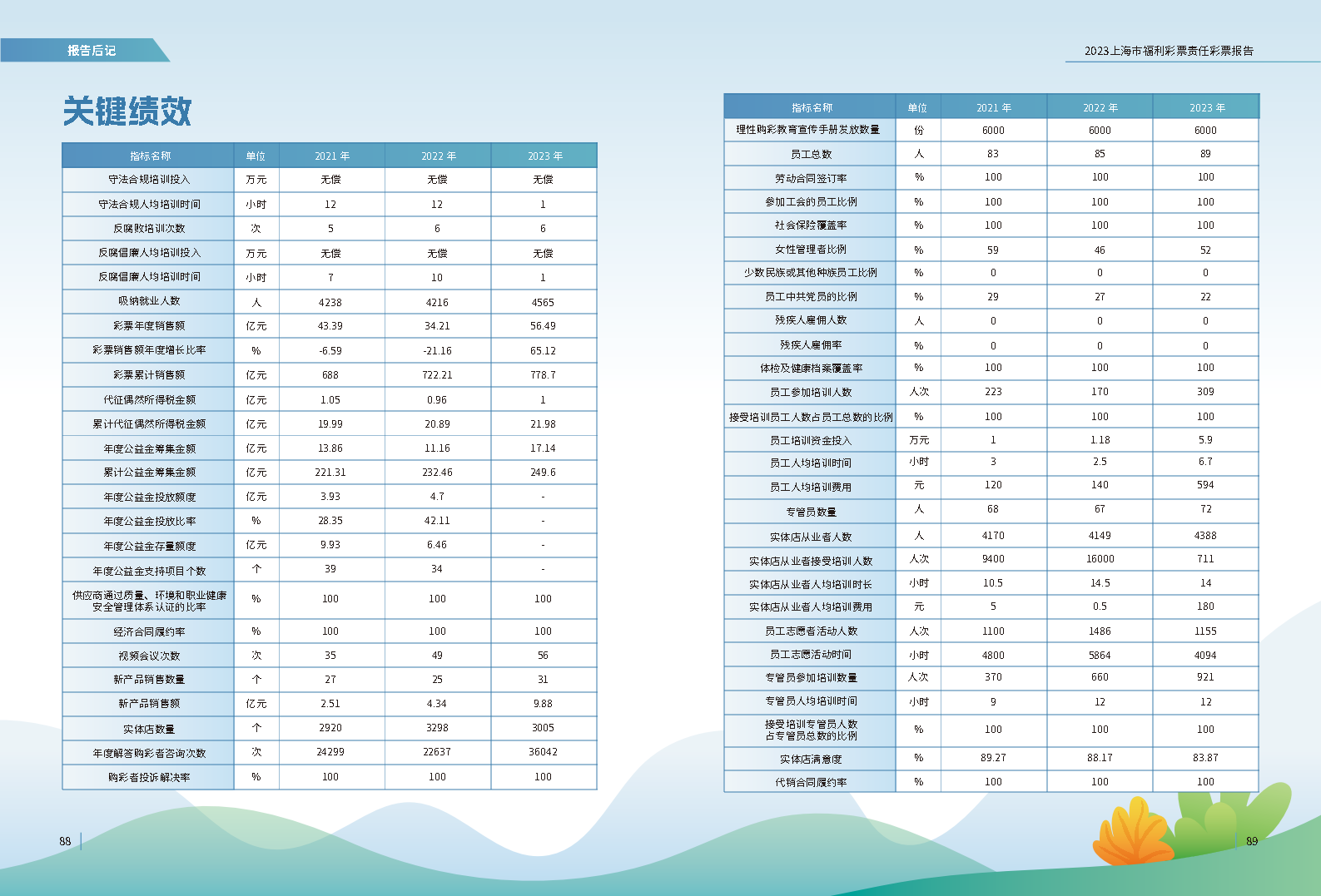Click the "视频会议次数" indicator name
Screen dimensions: 1321x896
point(149,656)
